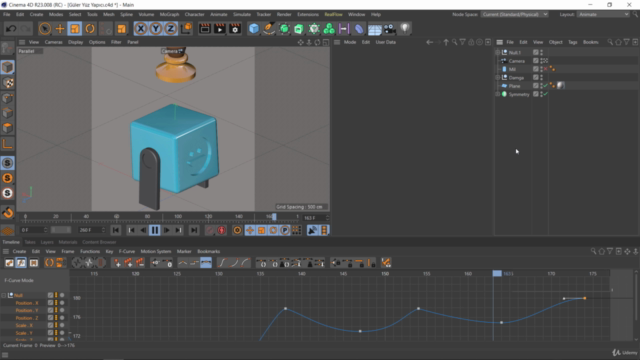Click Attribute Manager User Data button
This screenshot has width=640, height=360.
pos(386,42)
